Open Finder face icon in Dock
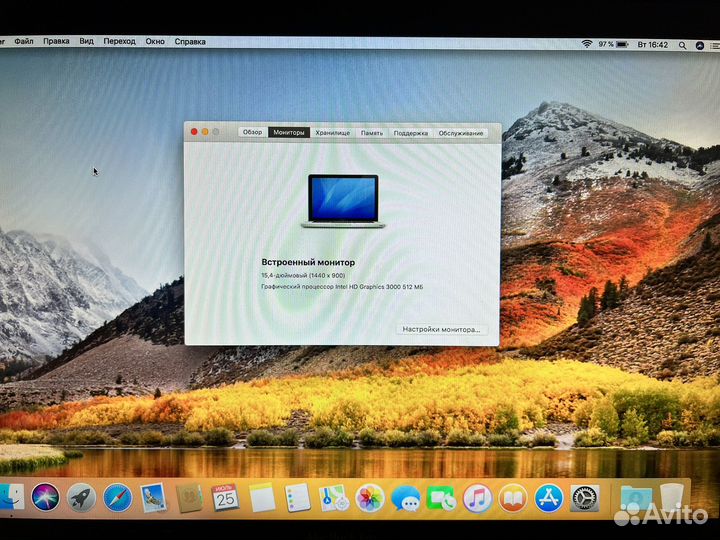 11,497
